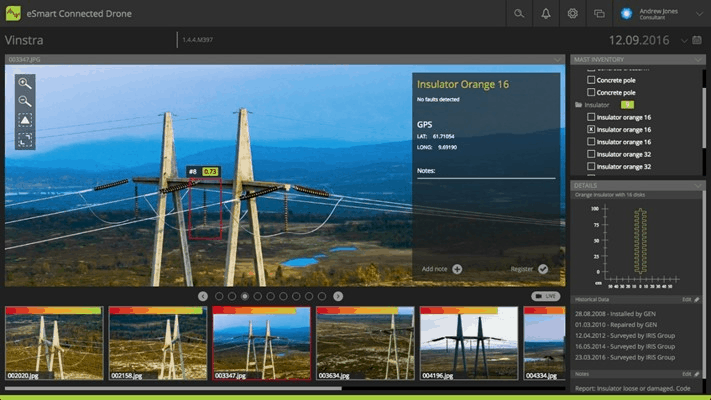Toggle the LIVE camera switch
The height and width of the screenshot is (400, 711).
(545, 296)
